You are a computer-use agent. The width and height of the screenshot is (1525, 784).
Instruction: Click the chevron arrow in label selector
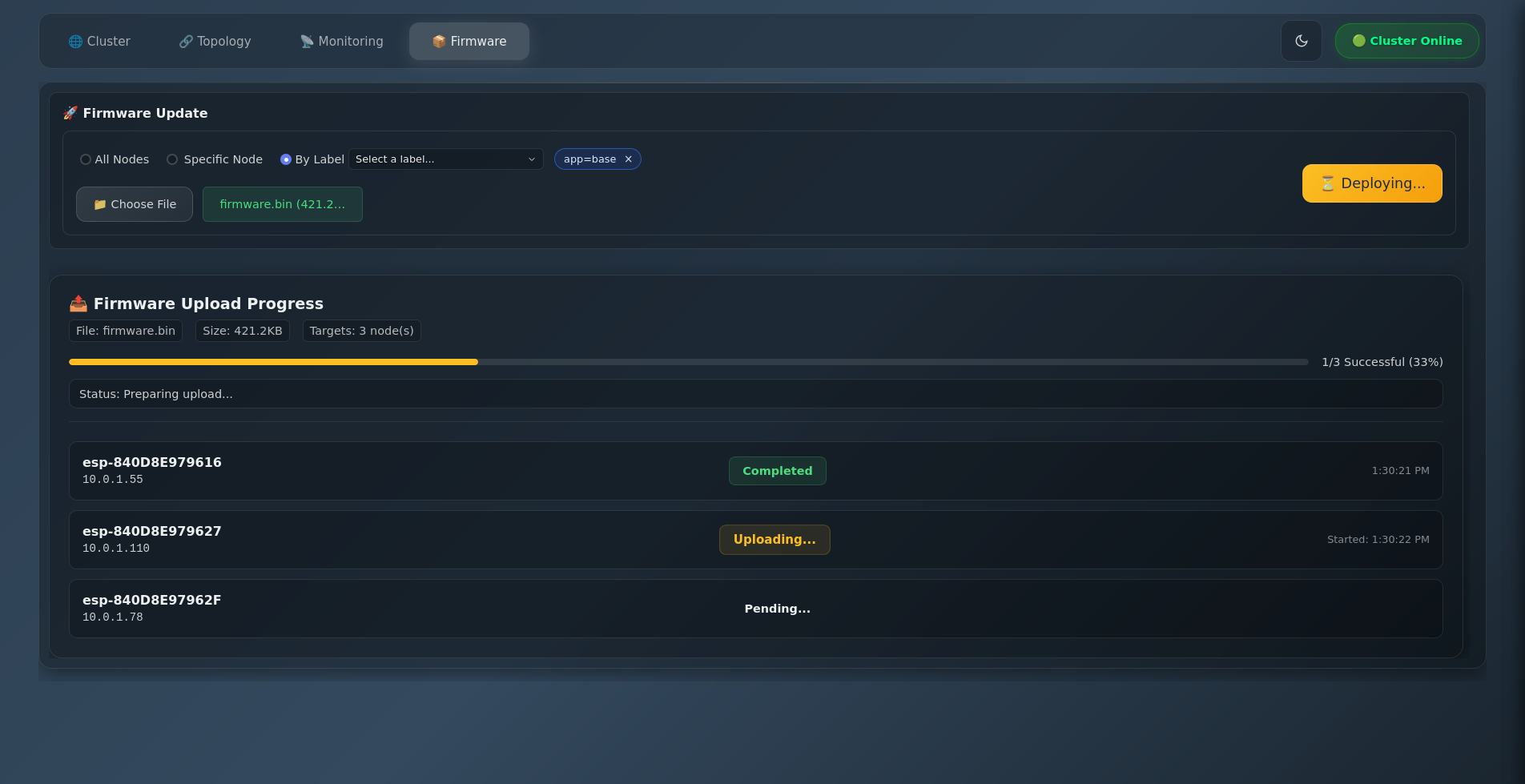(532, 159)
